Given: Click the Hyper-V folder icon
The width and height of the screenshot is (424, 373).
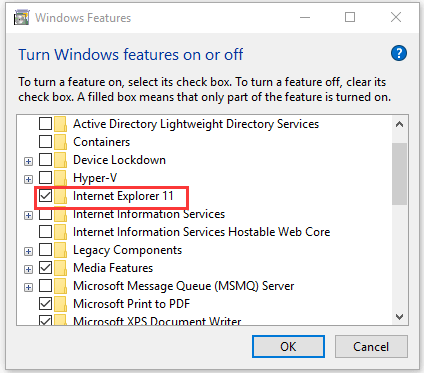Looking at the screenshot, I should (60, 178).
